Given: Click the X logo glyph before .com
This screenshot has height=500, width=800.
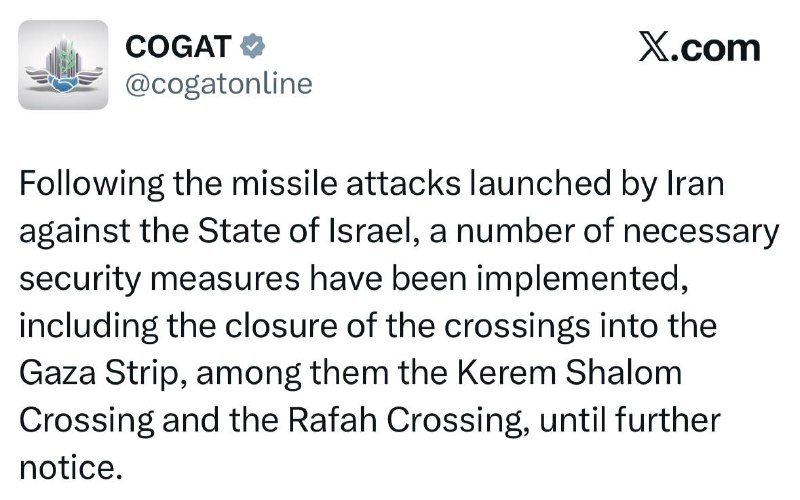Looking at the screenshot, I should [654, 48].
